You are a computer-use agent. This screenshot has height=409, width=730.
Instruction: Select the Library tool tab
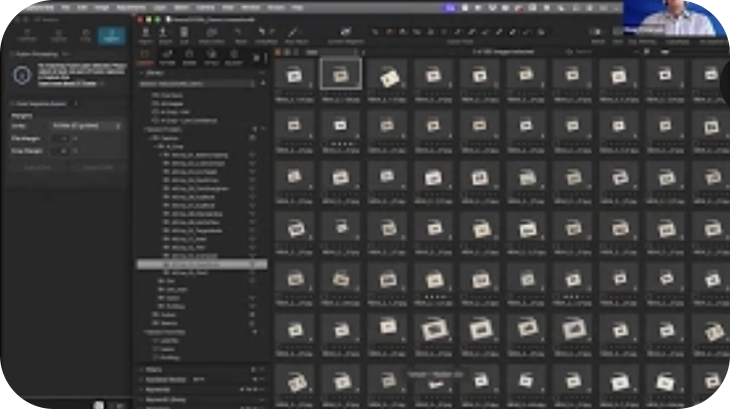(x=145, y=57)
